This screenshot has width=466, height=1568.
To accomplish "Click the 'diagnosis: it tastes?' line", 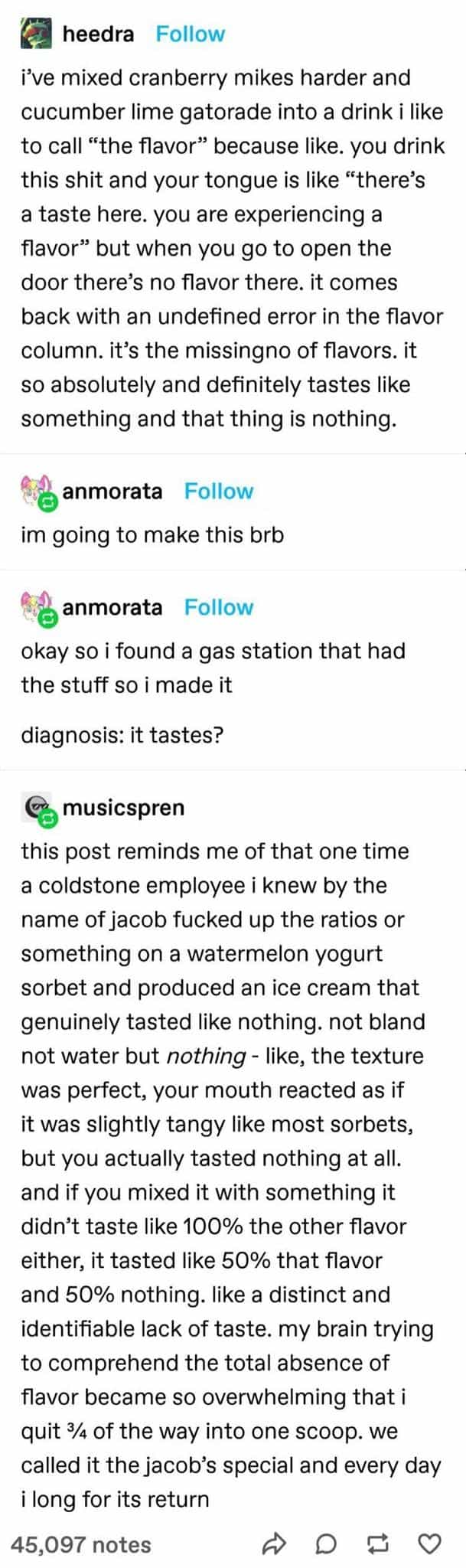I will point(122,736).
